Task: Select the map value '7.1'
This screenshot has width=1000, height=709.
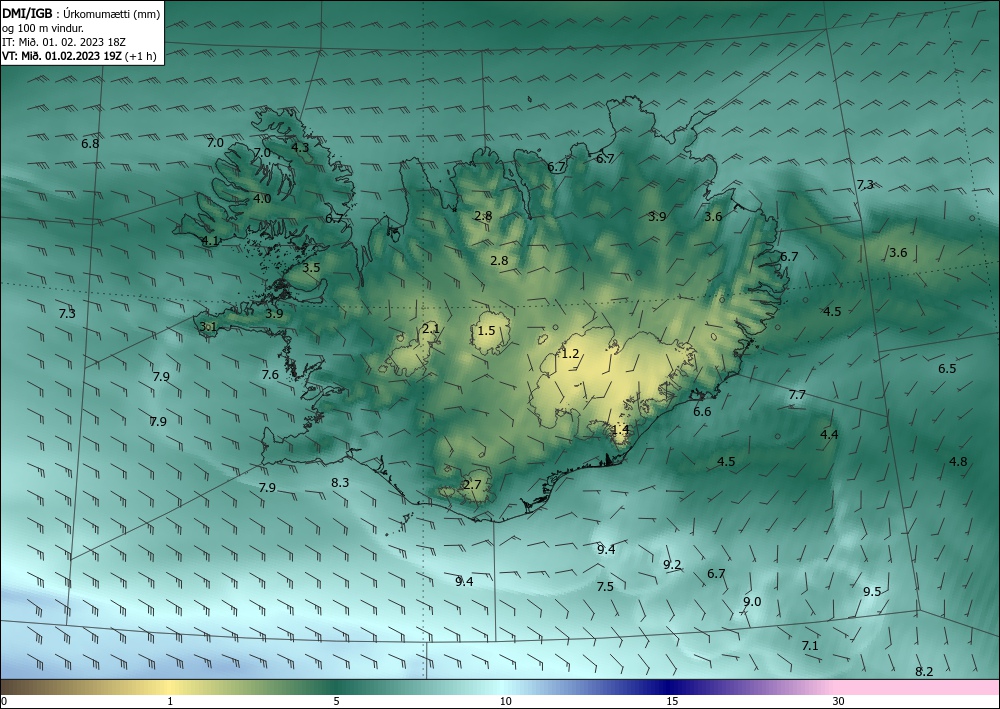Action: point(810,646)
